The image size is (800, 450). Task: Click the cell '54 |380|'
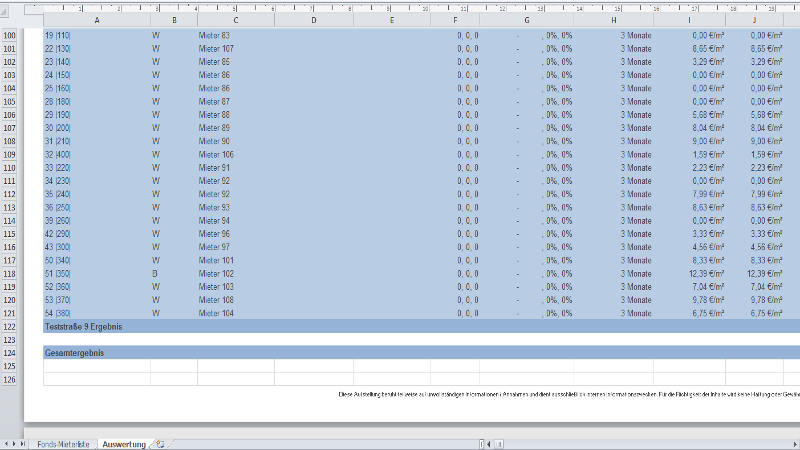tap(58, 313)
